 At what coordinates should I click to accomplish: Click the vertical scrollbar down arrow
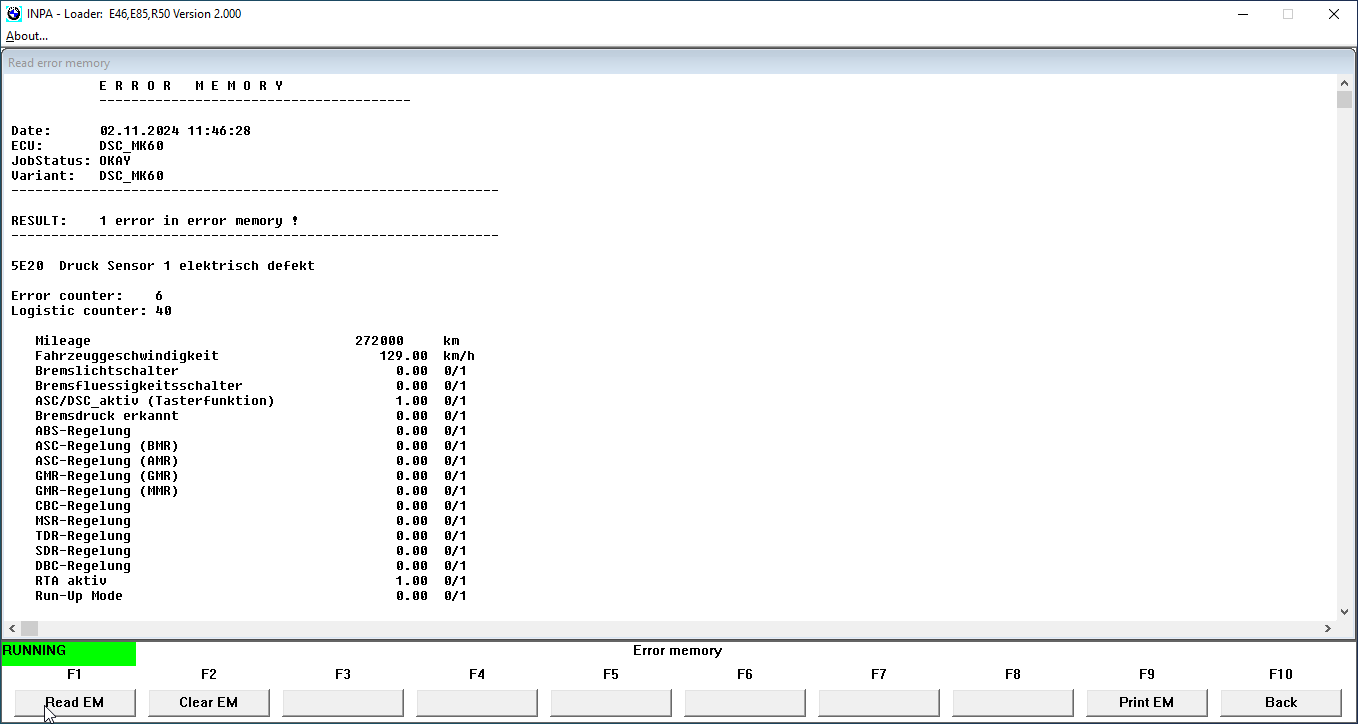point(1344,612)
